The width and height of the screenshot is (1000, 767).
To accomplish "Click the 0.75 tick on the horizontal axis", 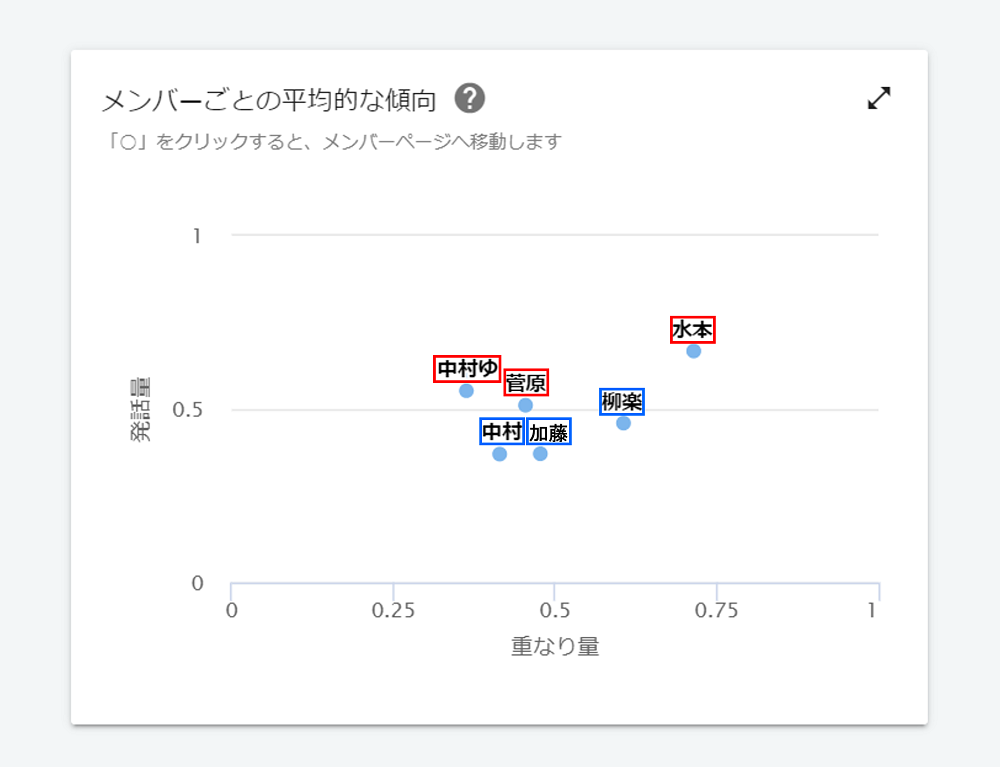I will [x=716, y=610].
